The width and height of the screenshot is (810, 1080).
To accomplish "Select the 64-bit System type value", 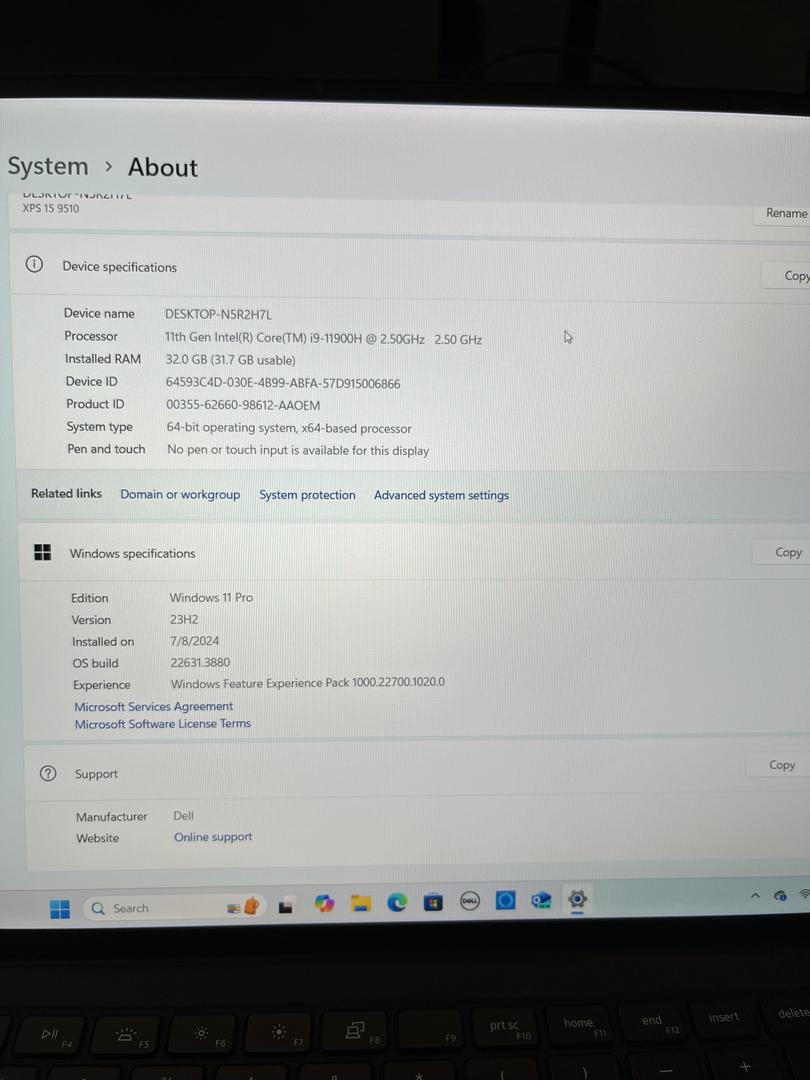I will 289,428.
